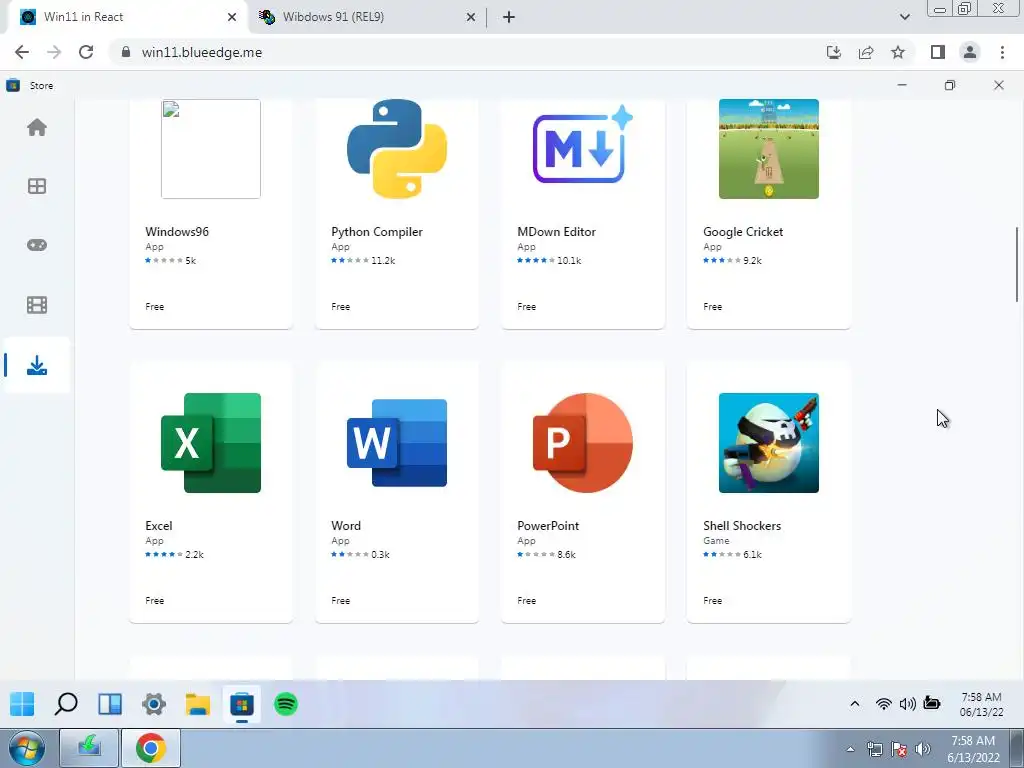The image size is (1024, 768).
Task: Click the Windows 7 tray speaker icon
Action: click(x=923, y=749)
